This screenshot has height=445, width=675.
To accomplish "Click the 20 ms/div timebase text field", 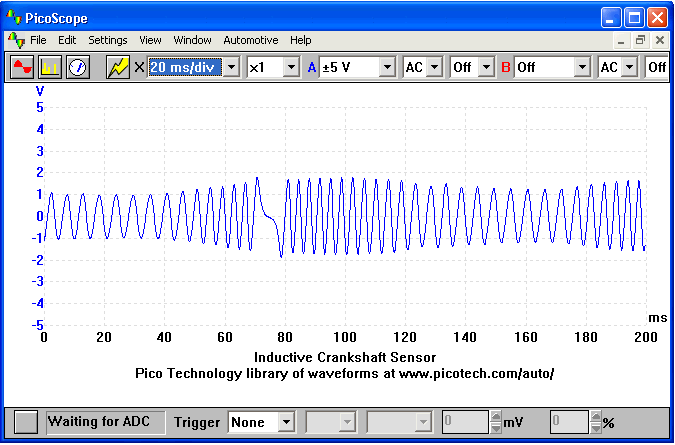I will tap(186, 68).
